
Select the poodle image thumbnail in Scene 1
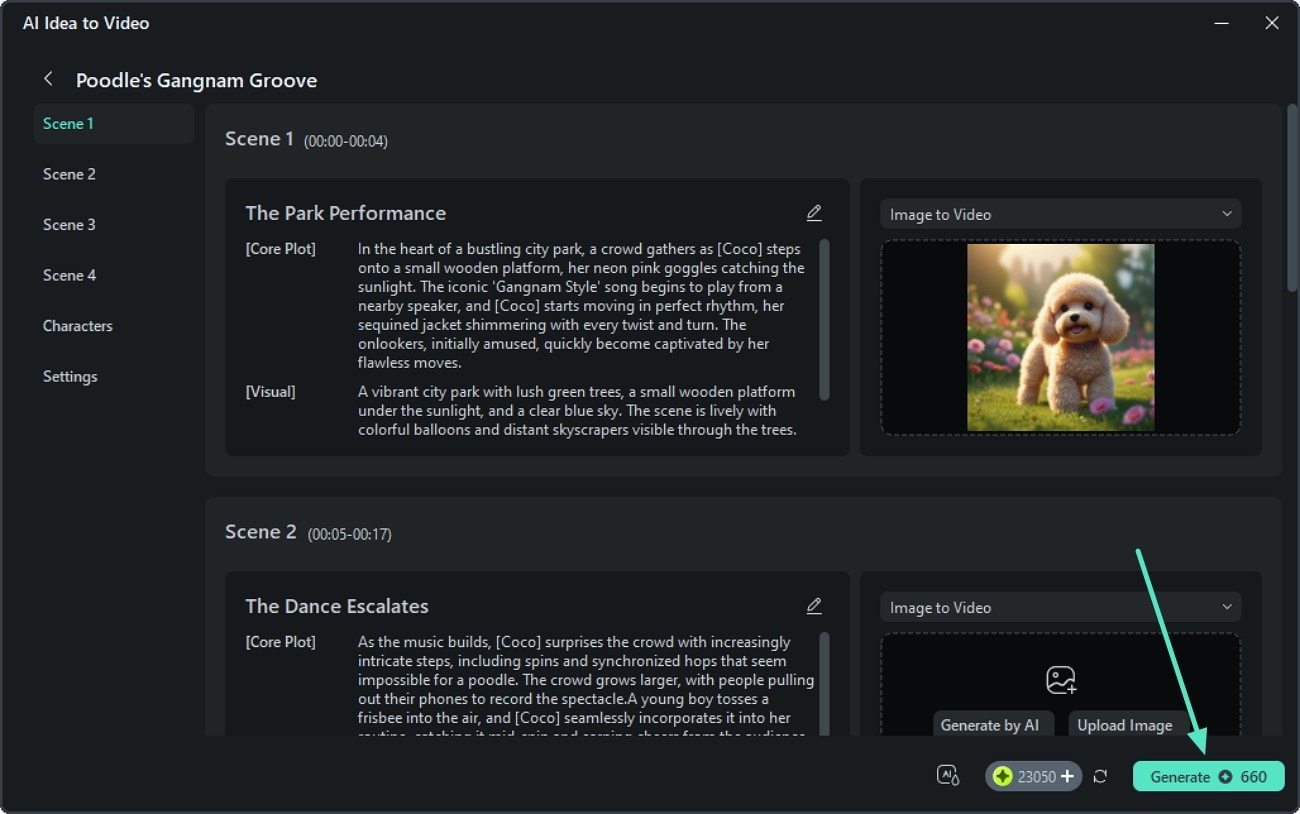[1060, 337]
